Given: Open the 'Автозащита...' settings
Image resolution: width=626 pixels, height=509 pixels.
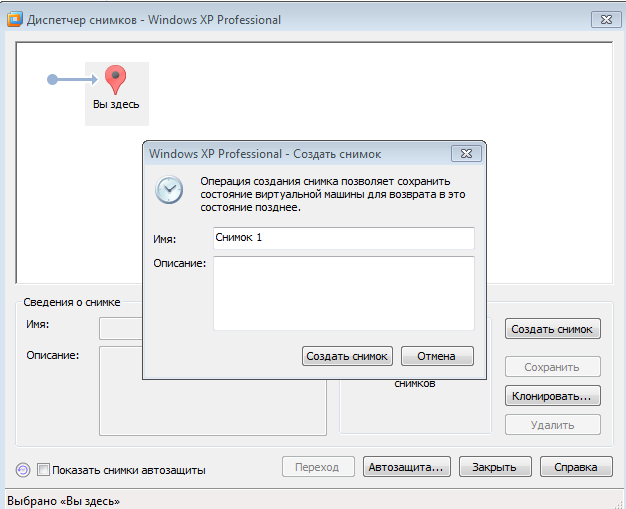Looking at the screenshot, I should pyautogui.click(x=406, y=467).
